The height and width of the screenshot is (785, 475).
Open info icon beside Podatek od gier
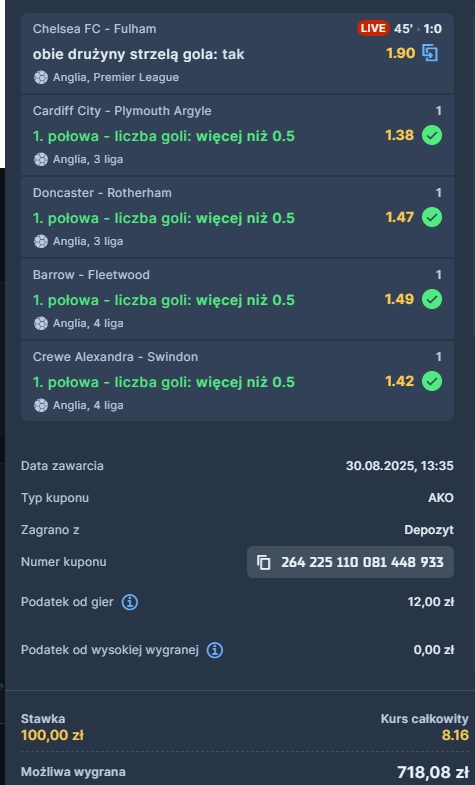(x=130, y=602)
